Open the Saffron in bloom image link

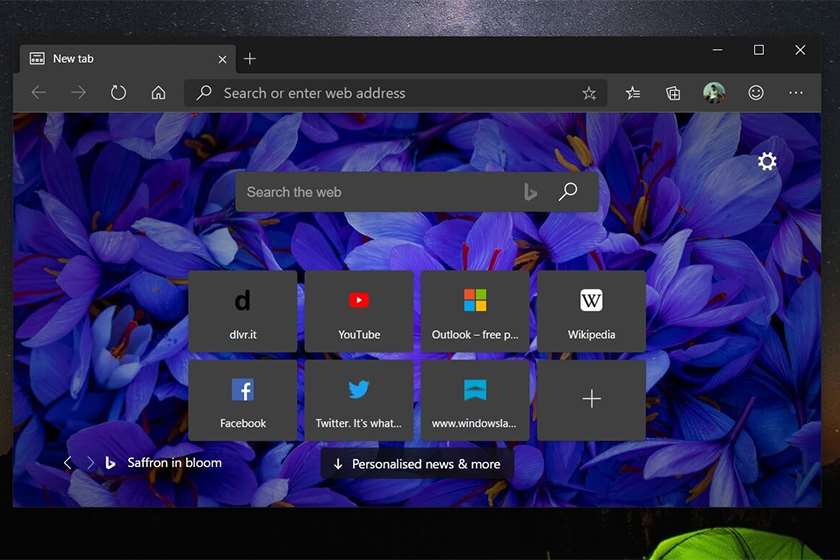click(174, 463)
